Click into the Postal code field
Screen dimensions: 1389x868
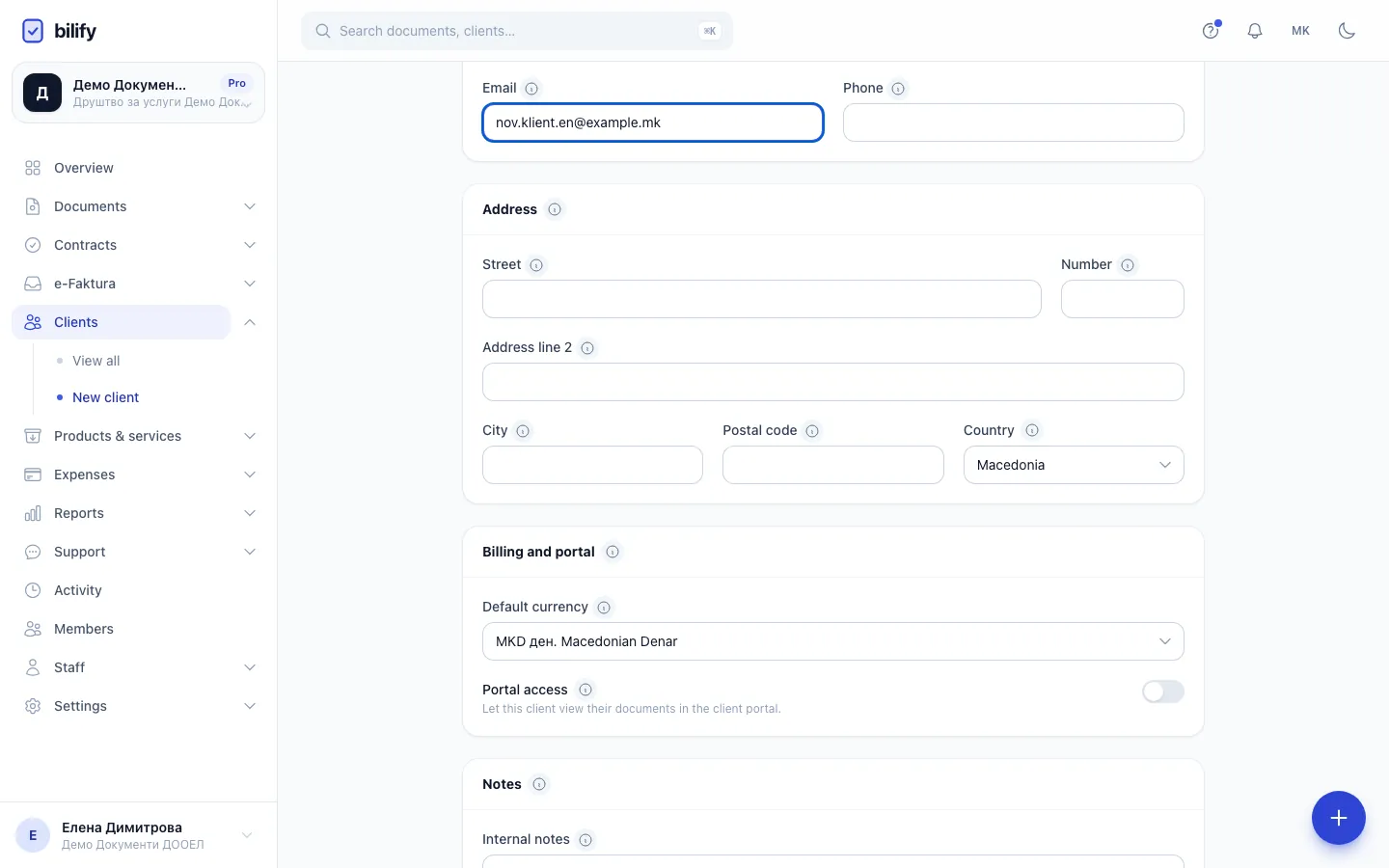(x=833, y=465)
